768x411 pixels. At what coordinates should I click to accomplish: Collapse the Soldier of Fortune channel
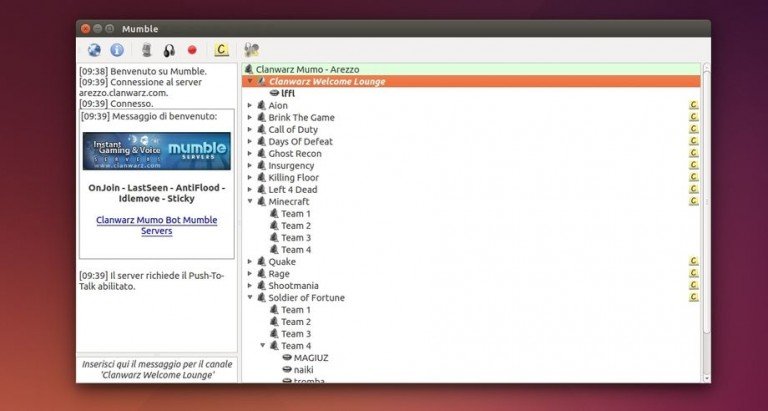pyautogui.click(x=250, y=297)
